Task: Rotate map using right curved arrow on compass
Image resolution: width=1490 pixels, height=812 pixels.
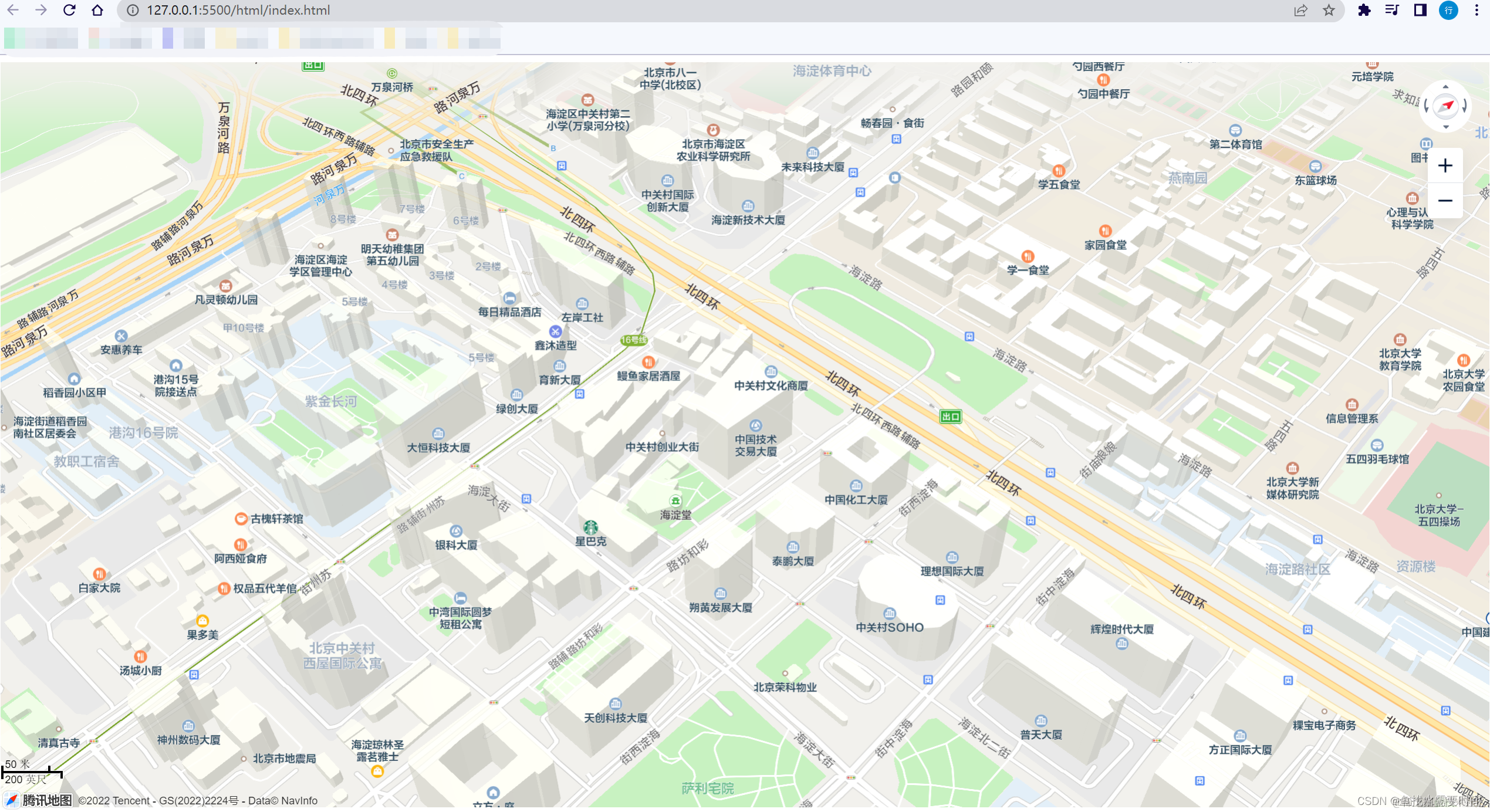Action: click(1465, 106)
